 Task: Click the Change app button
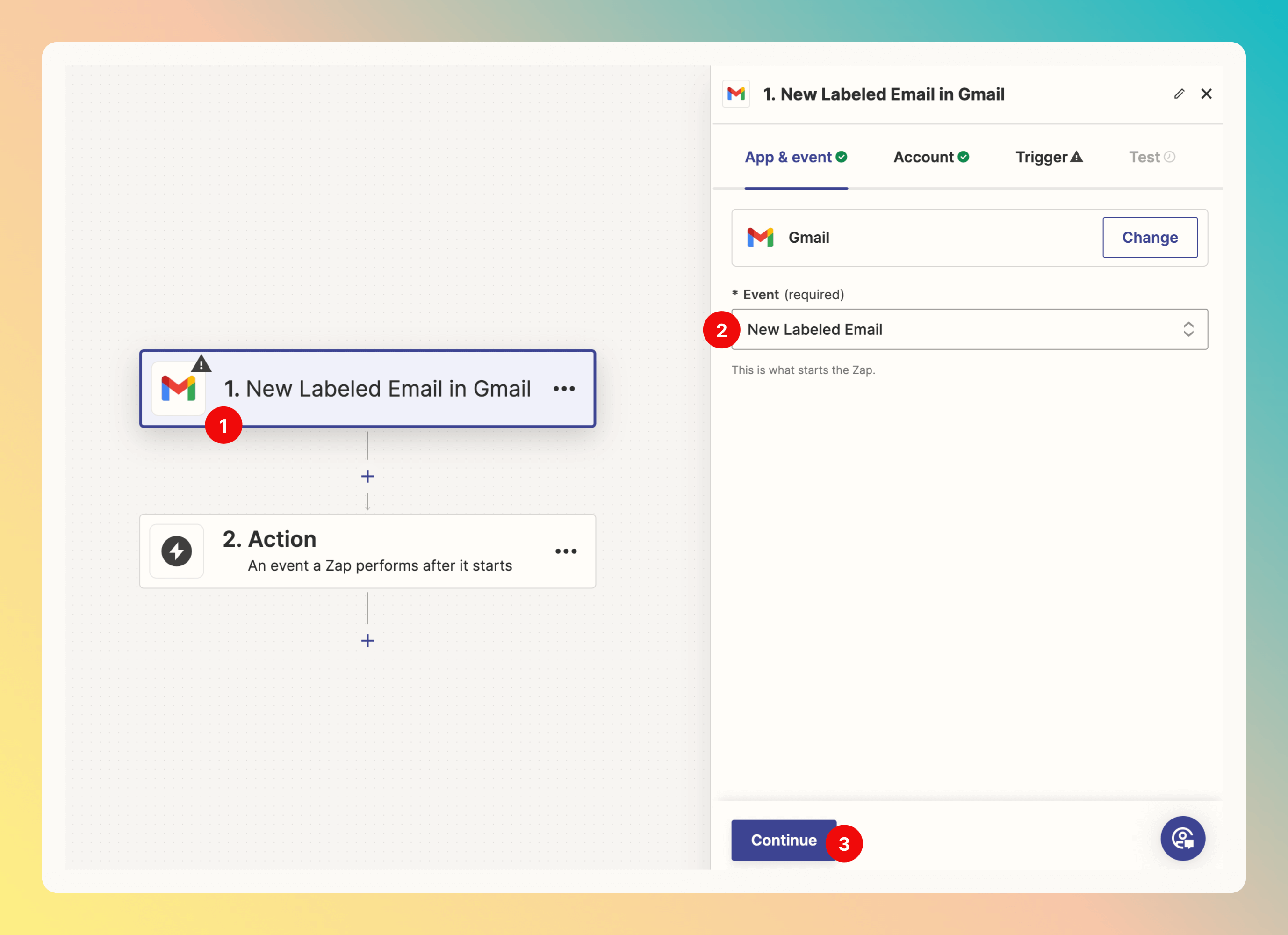click(x=1150, y=238)
